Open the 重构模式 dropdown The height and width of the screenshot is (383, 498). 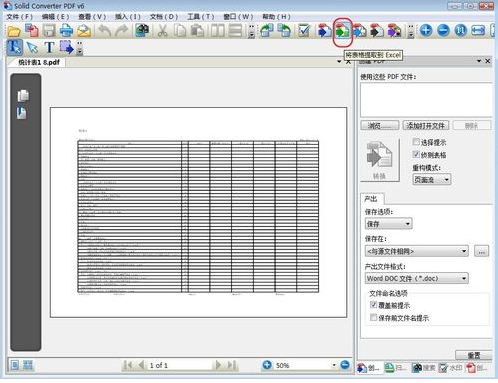click(x=432, y=180)
